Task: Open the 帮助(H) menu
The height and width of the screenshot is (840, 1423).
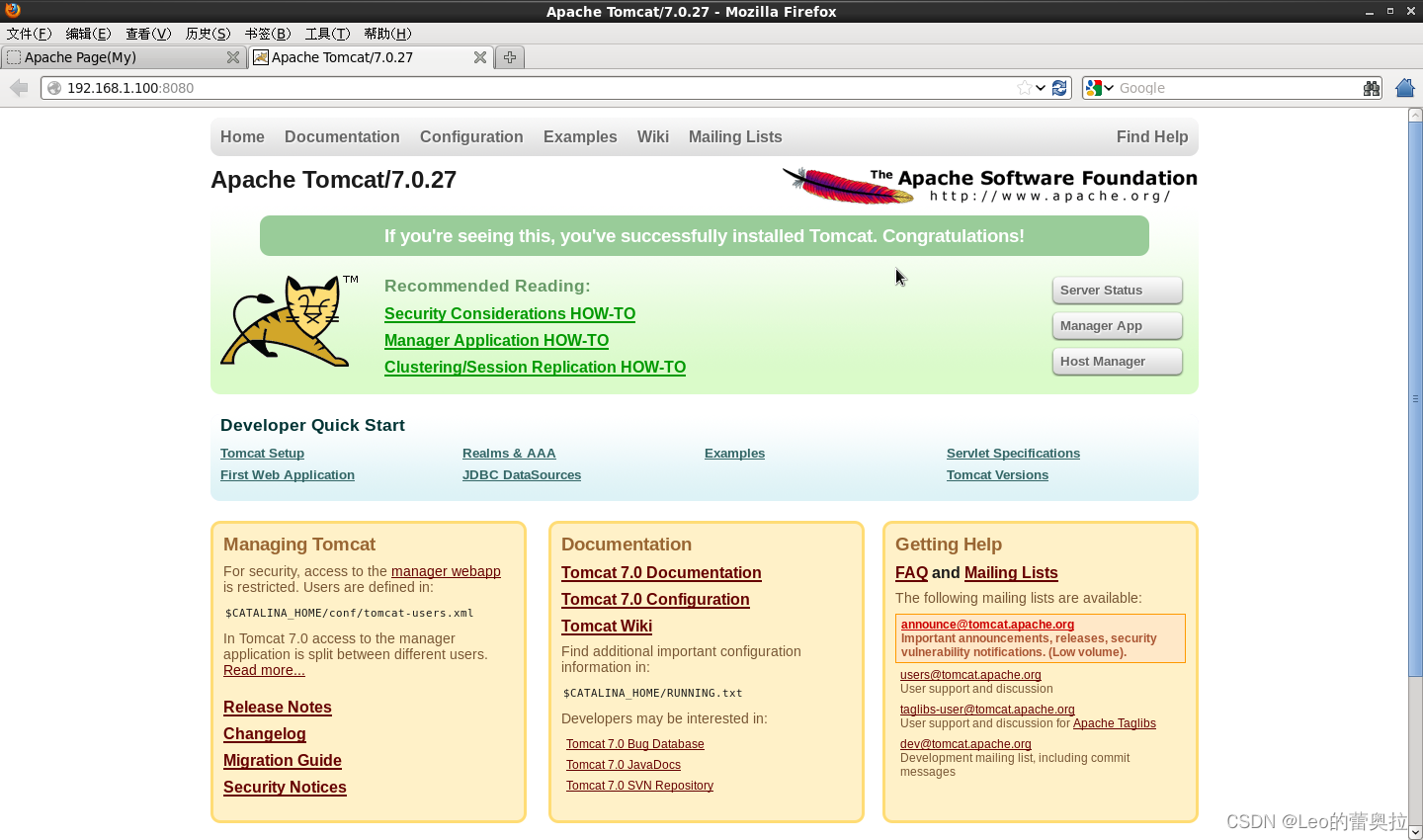Action: click(387, 34)
